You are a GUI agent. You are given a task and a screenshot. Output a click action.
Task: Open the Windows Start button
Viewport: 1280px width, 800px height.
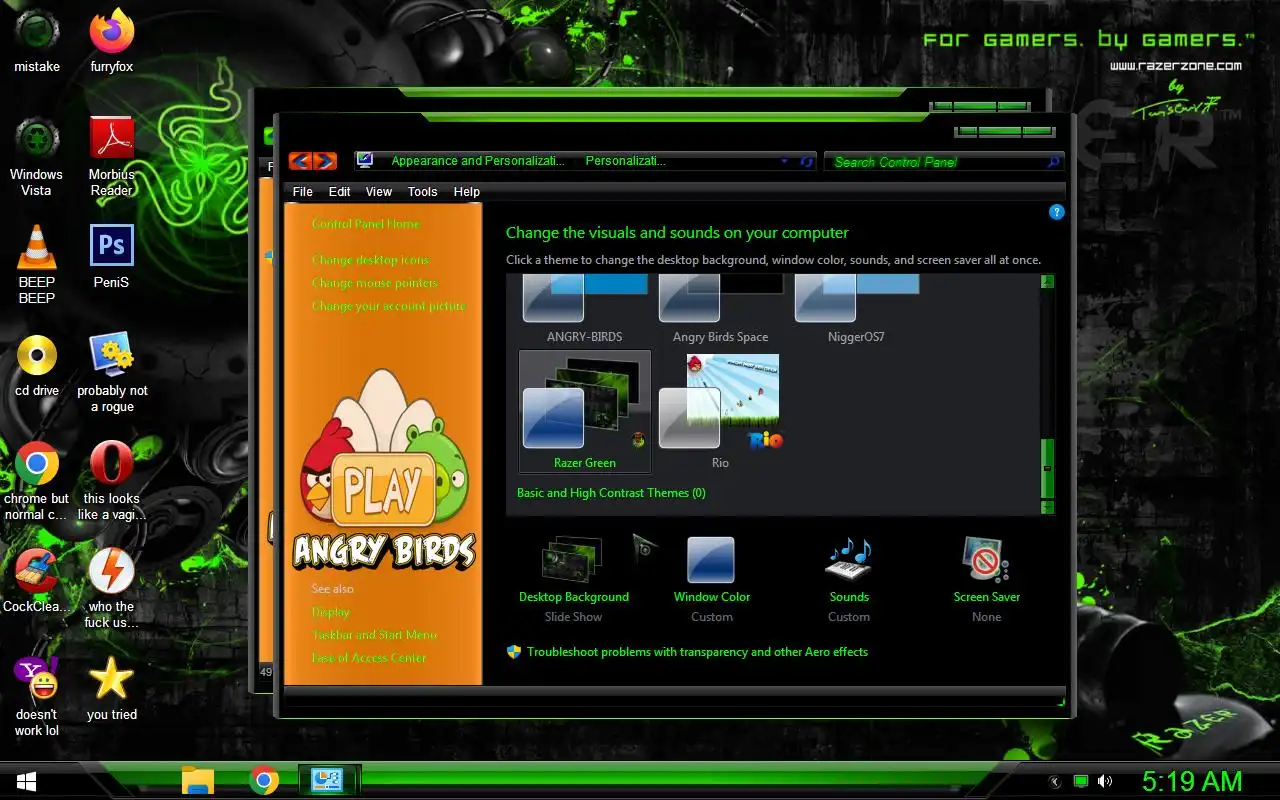click(26, 780)
